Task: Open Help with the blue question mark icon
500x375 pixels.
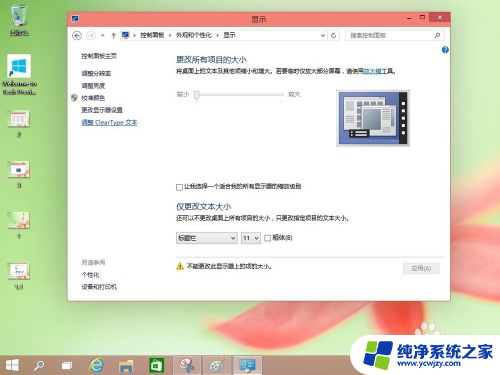Action: click(445, 50)
